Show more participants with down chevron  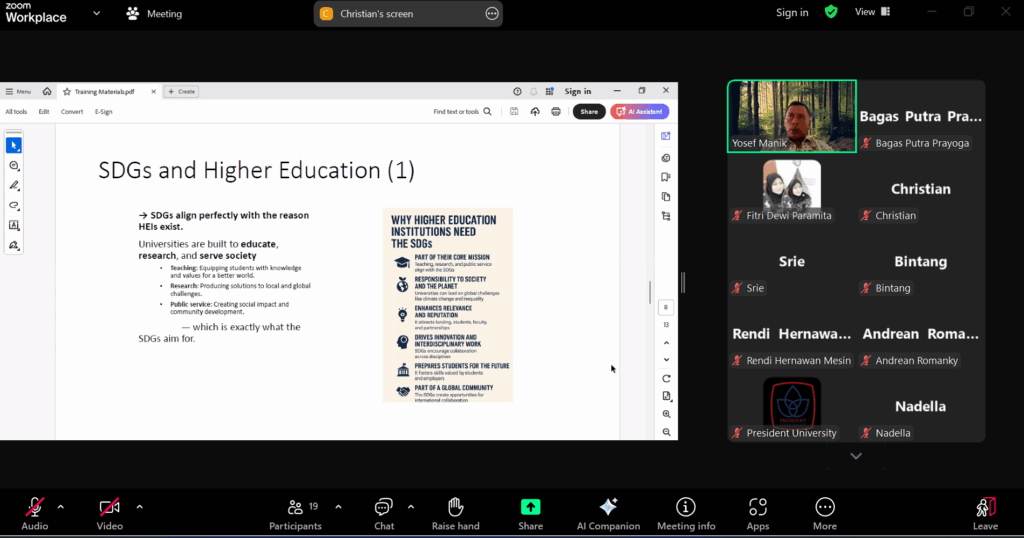tap(855, 456)
